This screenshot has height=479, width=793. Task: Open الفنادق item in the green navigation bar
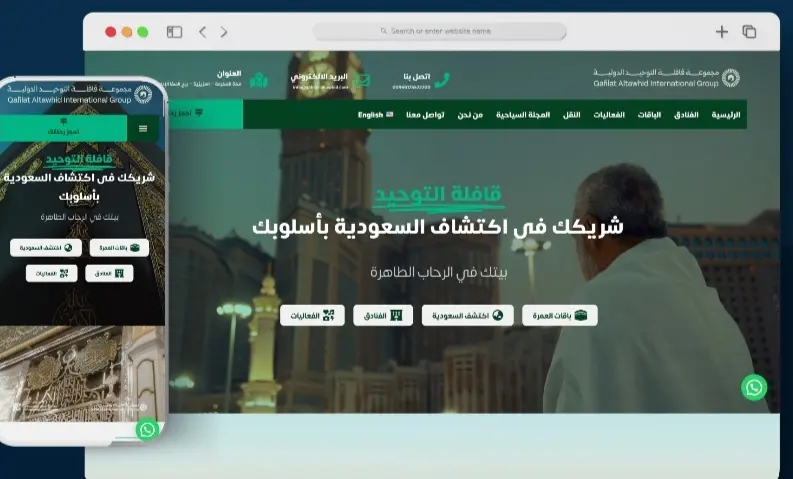(x=686, y=115)
